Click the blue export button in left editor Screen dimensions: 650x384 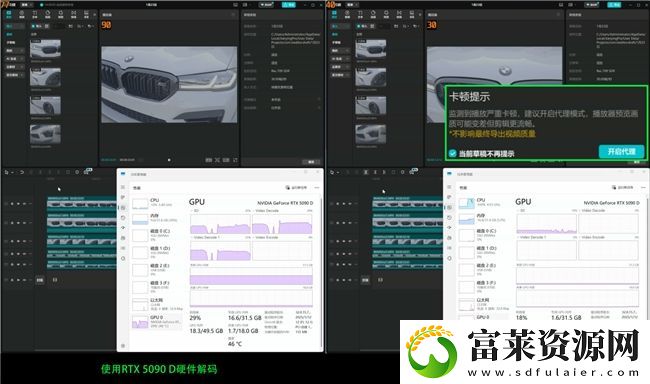coord(289,5)
